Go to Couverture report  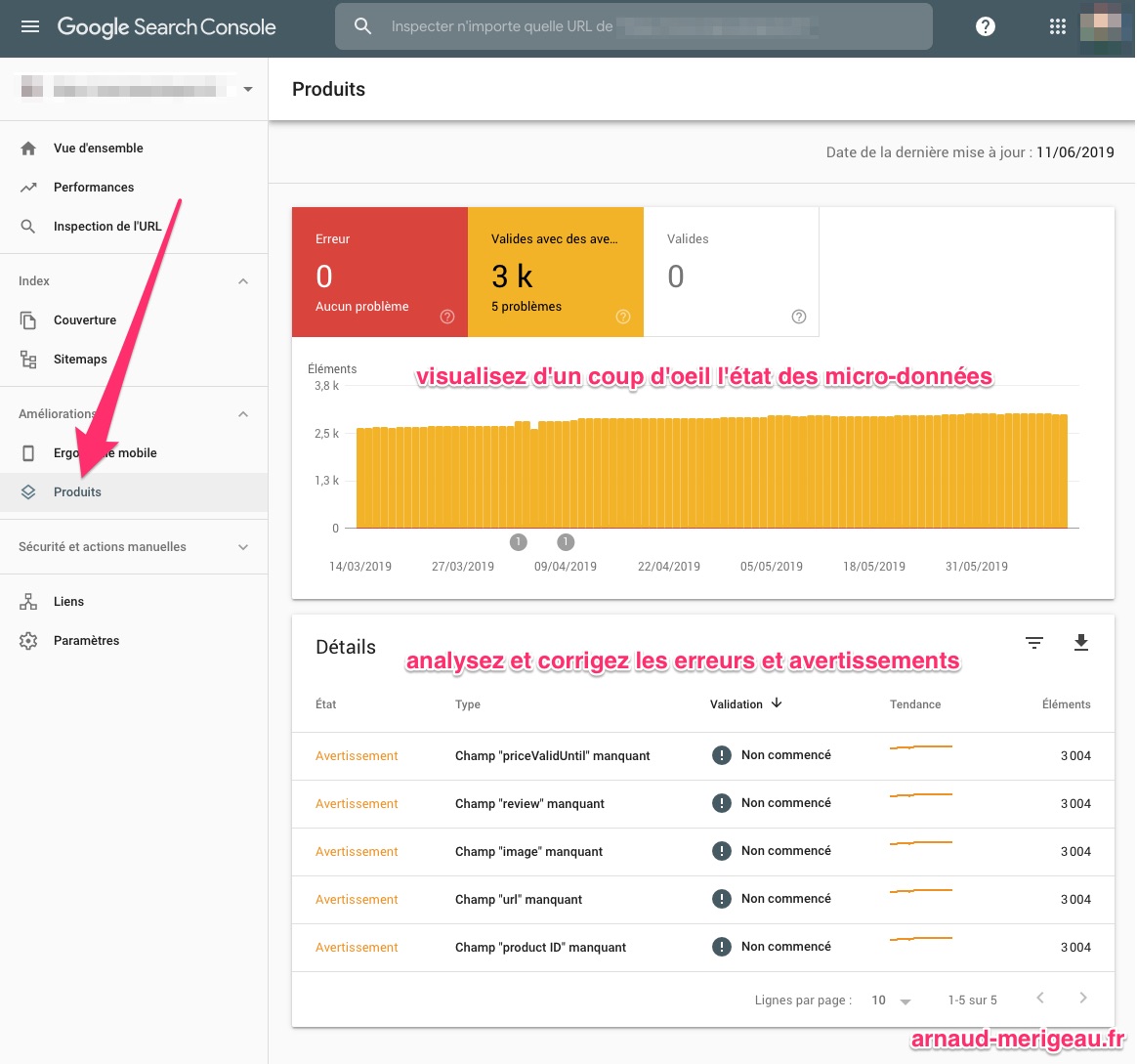pyautogui.click(x=85, y=320)
